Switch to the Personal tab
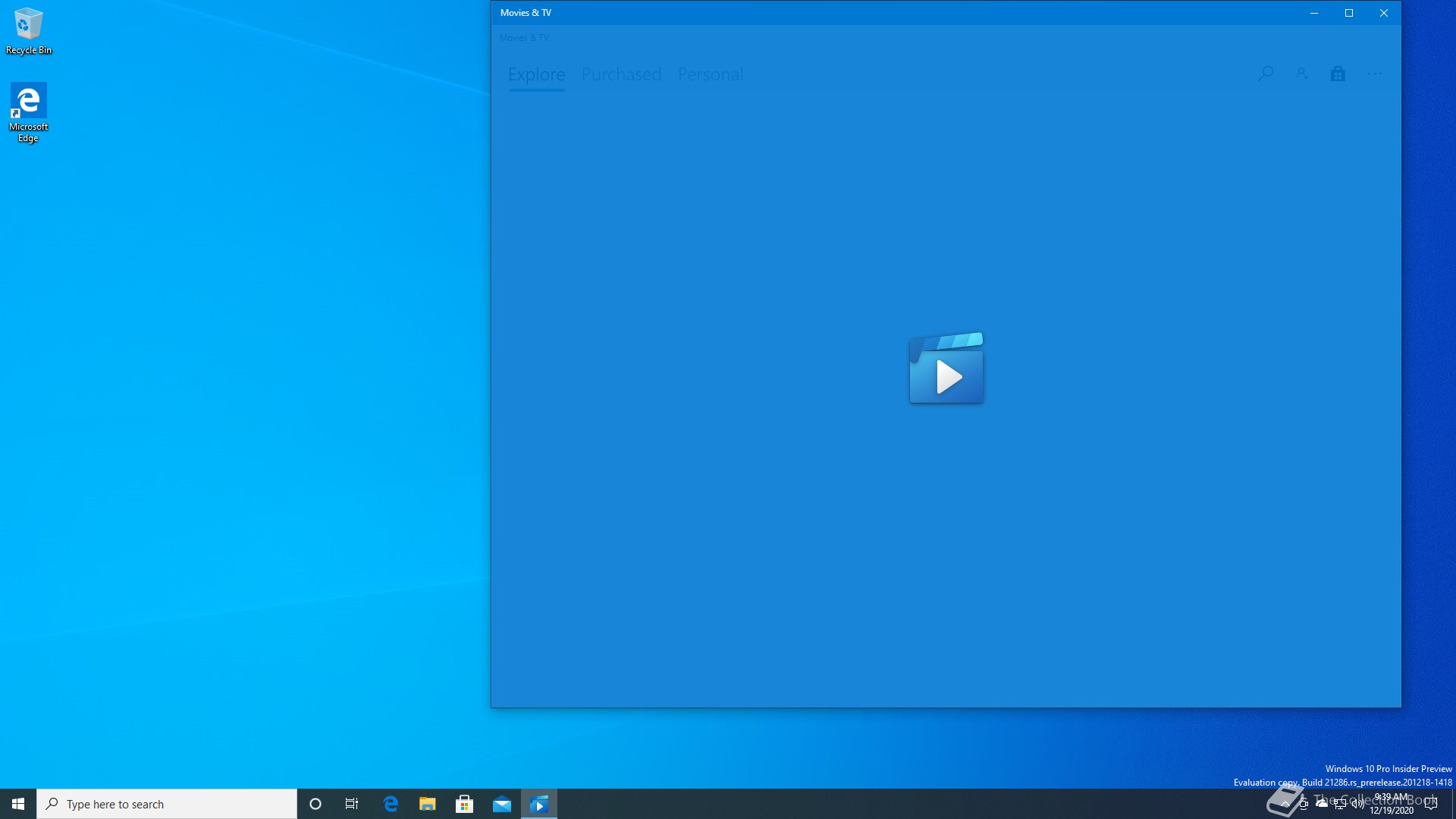This screenshot has height=819, width=1456. 711,74
